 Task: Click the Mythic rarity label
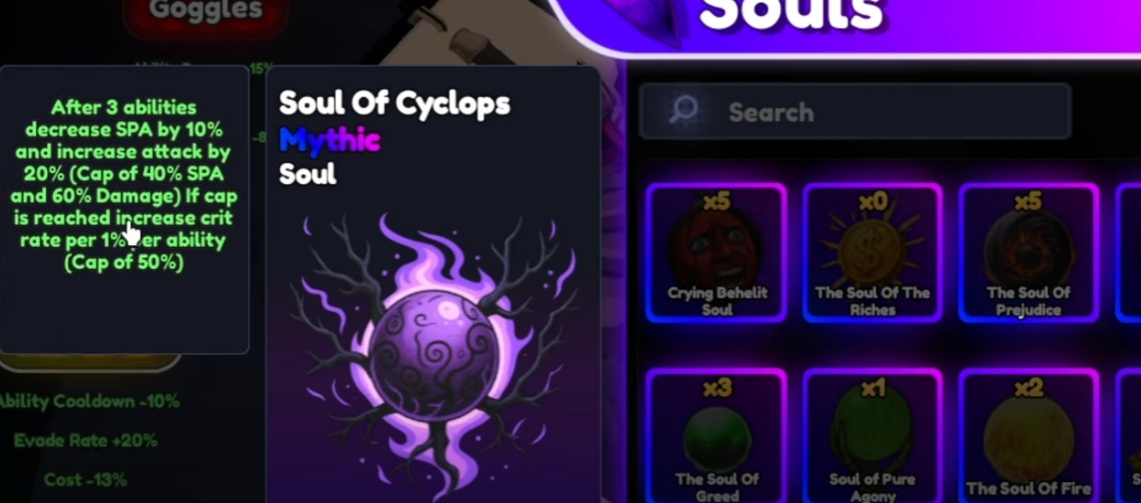[x=330, y=139]
